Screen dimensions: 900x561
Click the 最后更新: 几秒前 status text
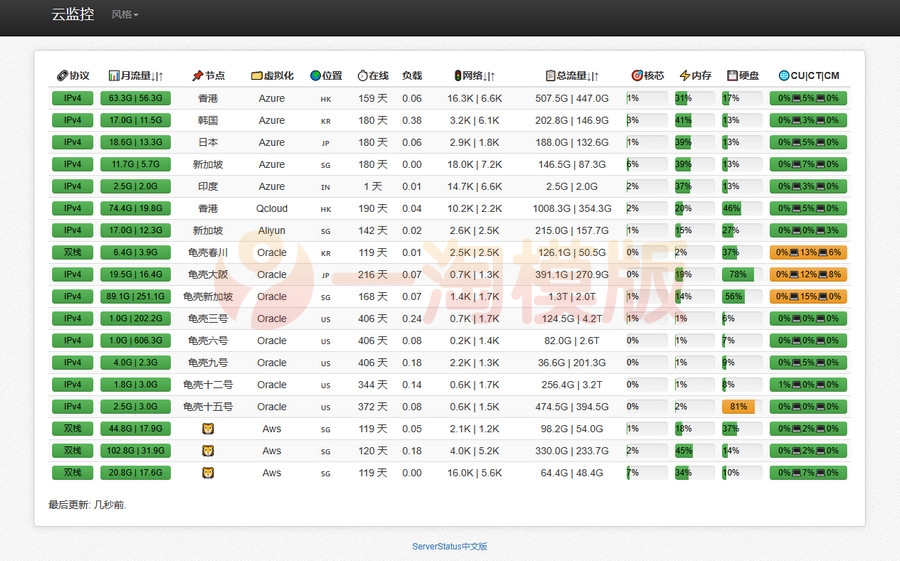(x=87, y=505)
